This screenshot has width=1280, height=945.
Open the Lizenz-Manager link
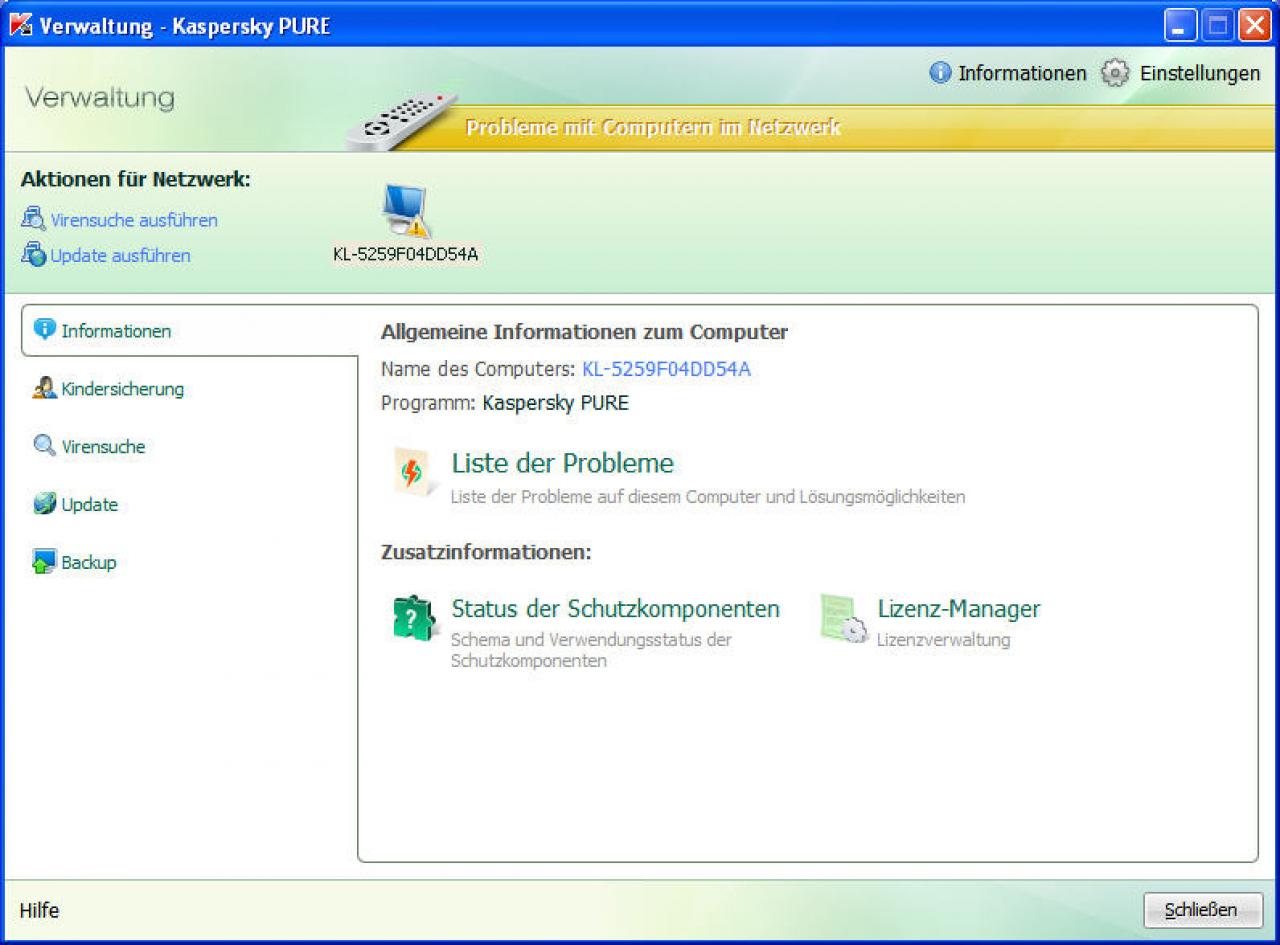click(958, 608)
